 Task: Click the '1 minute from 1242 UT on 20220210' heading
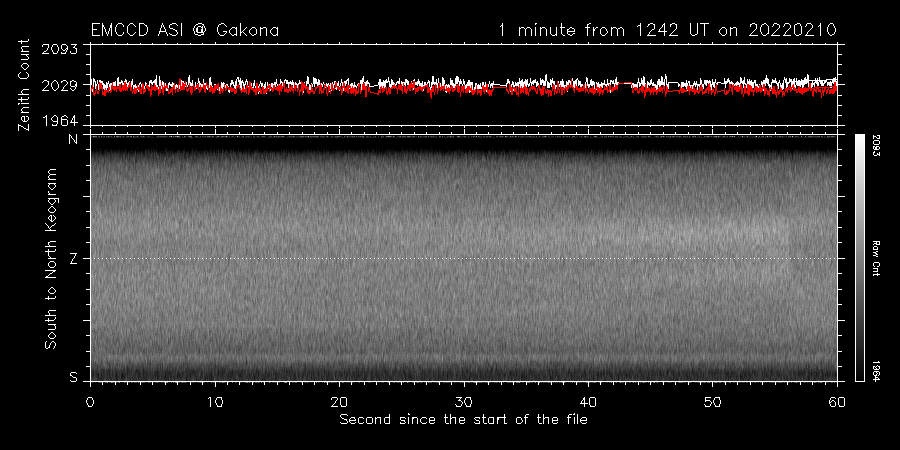pos(668,30)
